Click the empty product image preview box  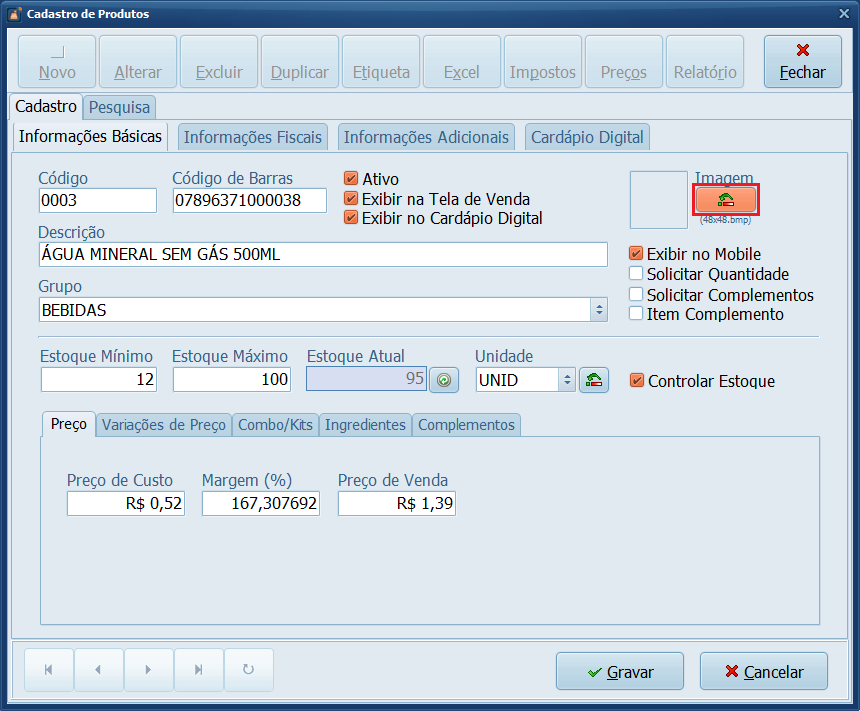click(x=659, y=200)
